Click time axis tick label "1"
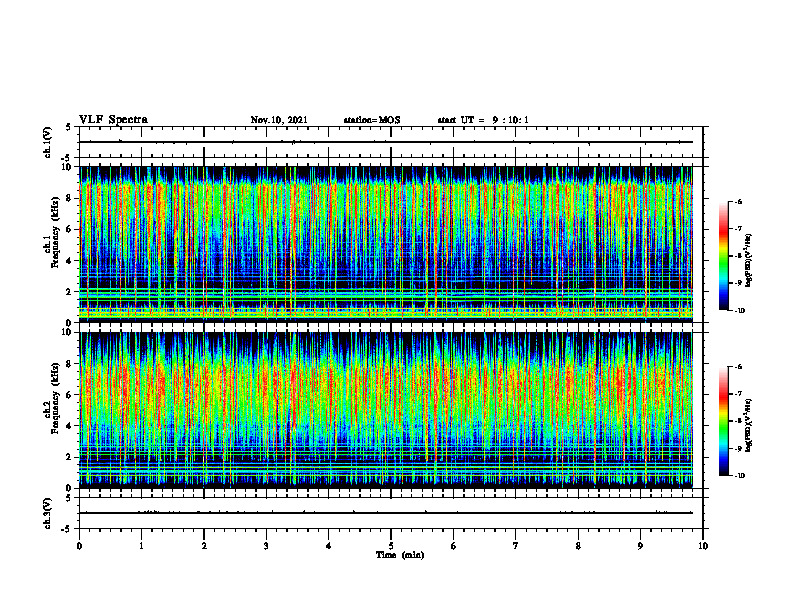Viewport: 792px width, 612px height. point(141,546)
